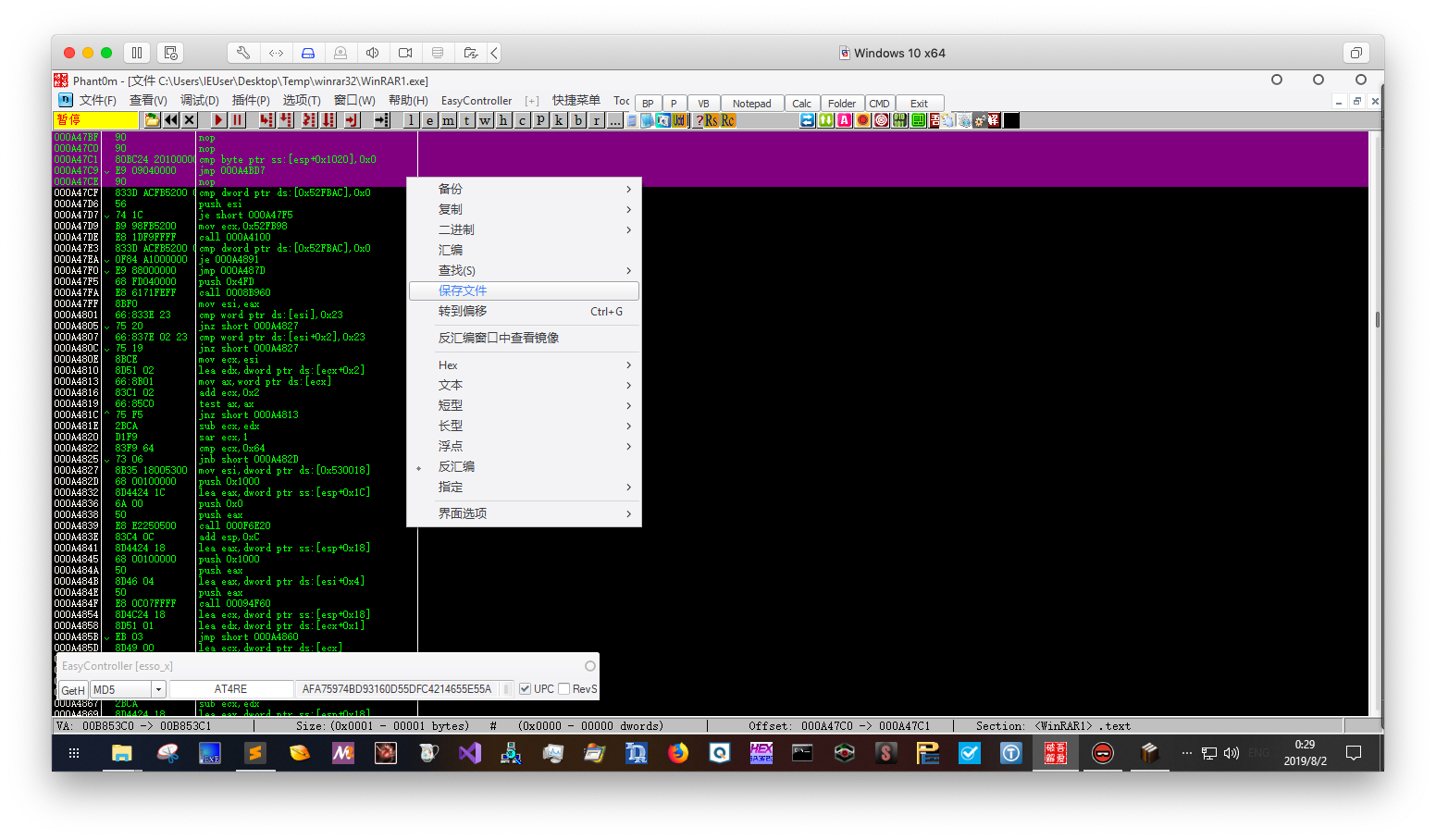The width and height of the screenshot is (1436, 840).
Task: Click the orange 'Rc' toolbar icon
Action: click(x=728, y=120)
